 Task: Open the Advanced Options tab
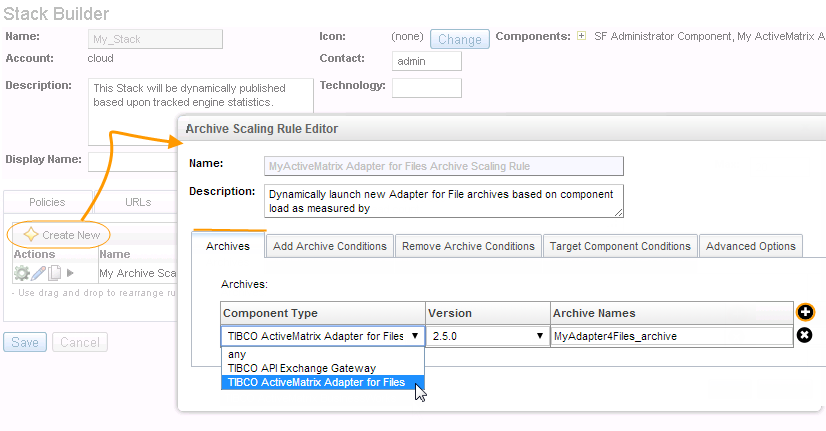tap(750, 246)
